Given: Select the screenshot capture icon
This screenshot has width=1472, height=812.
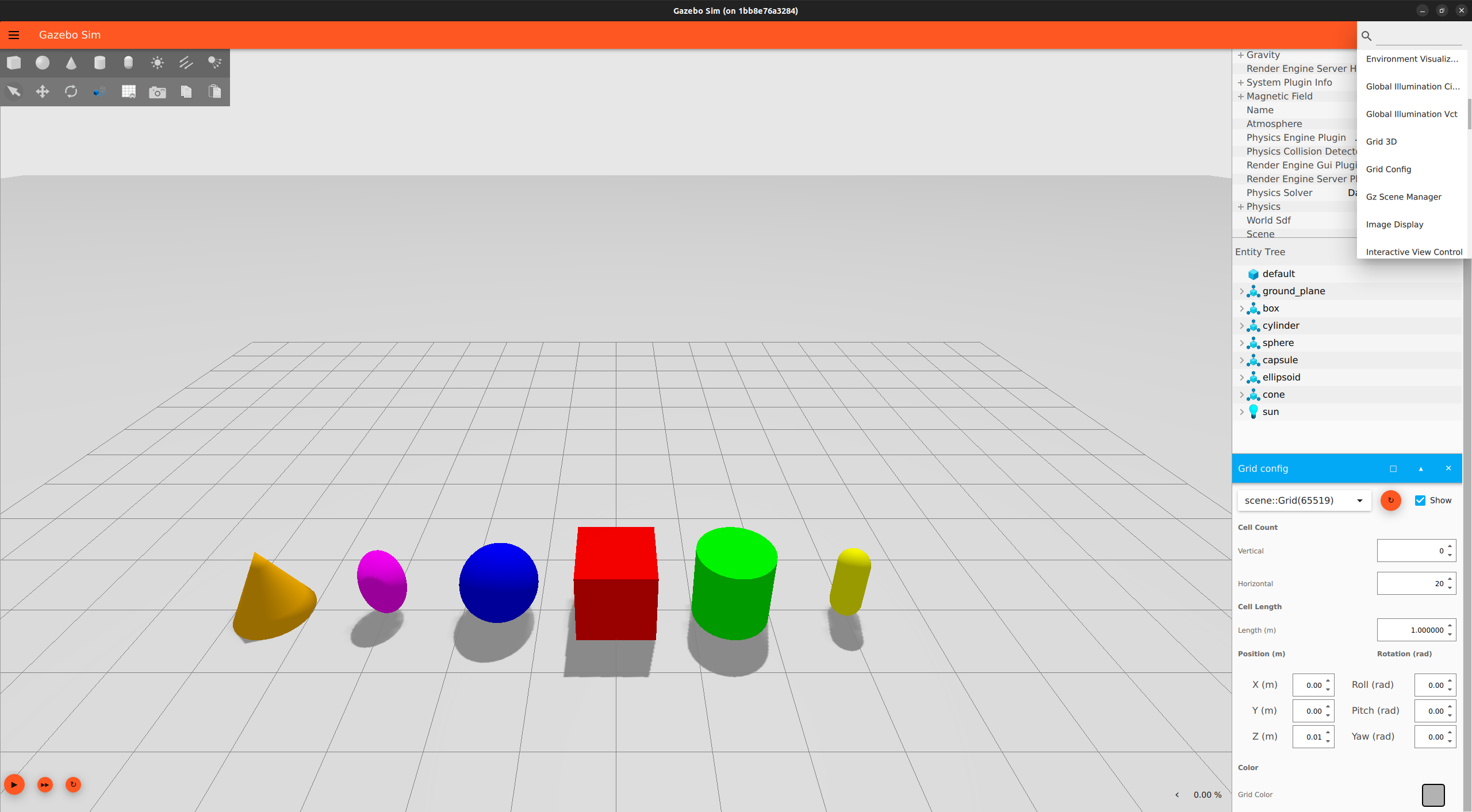Looking at the screenshot, I should pos(157,92).
